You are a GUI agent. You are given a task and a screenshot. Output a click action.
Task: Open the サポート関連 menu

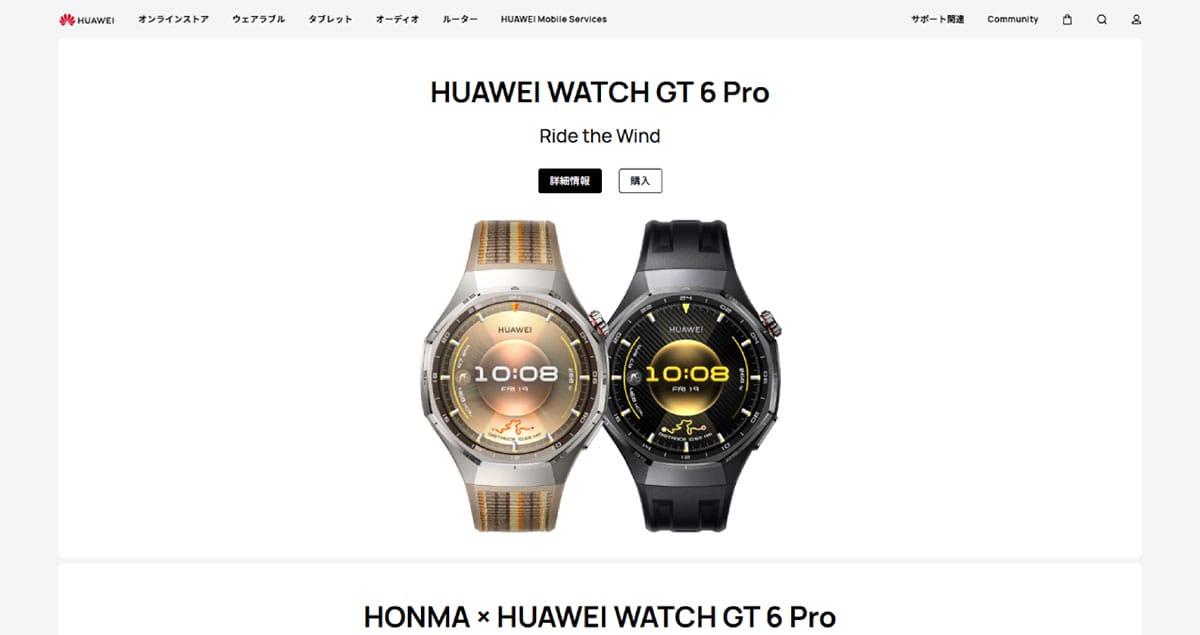pos(937,19)
